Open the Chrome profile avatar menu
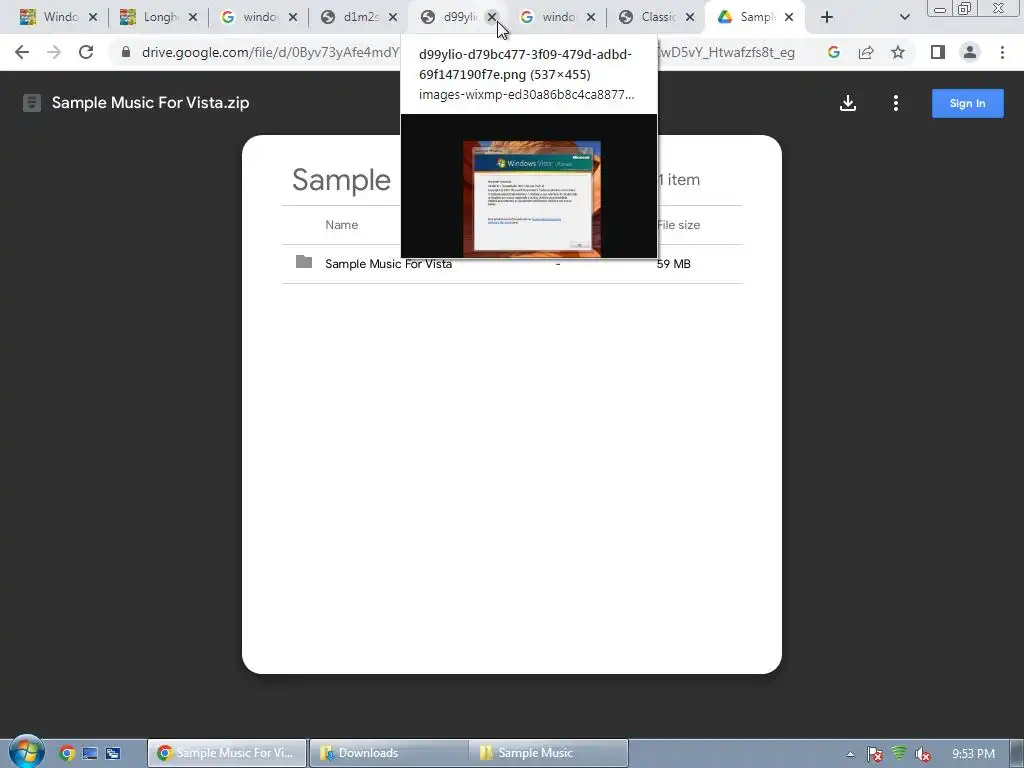1024x768 pixels. pyautogui.click(x=970, y=52)
